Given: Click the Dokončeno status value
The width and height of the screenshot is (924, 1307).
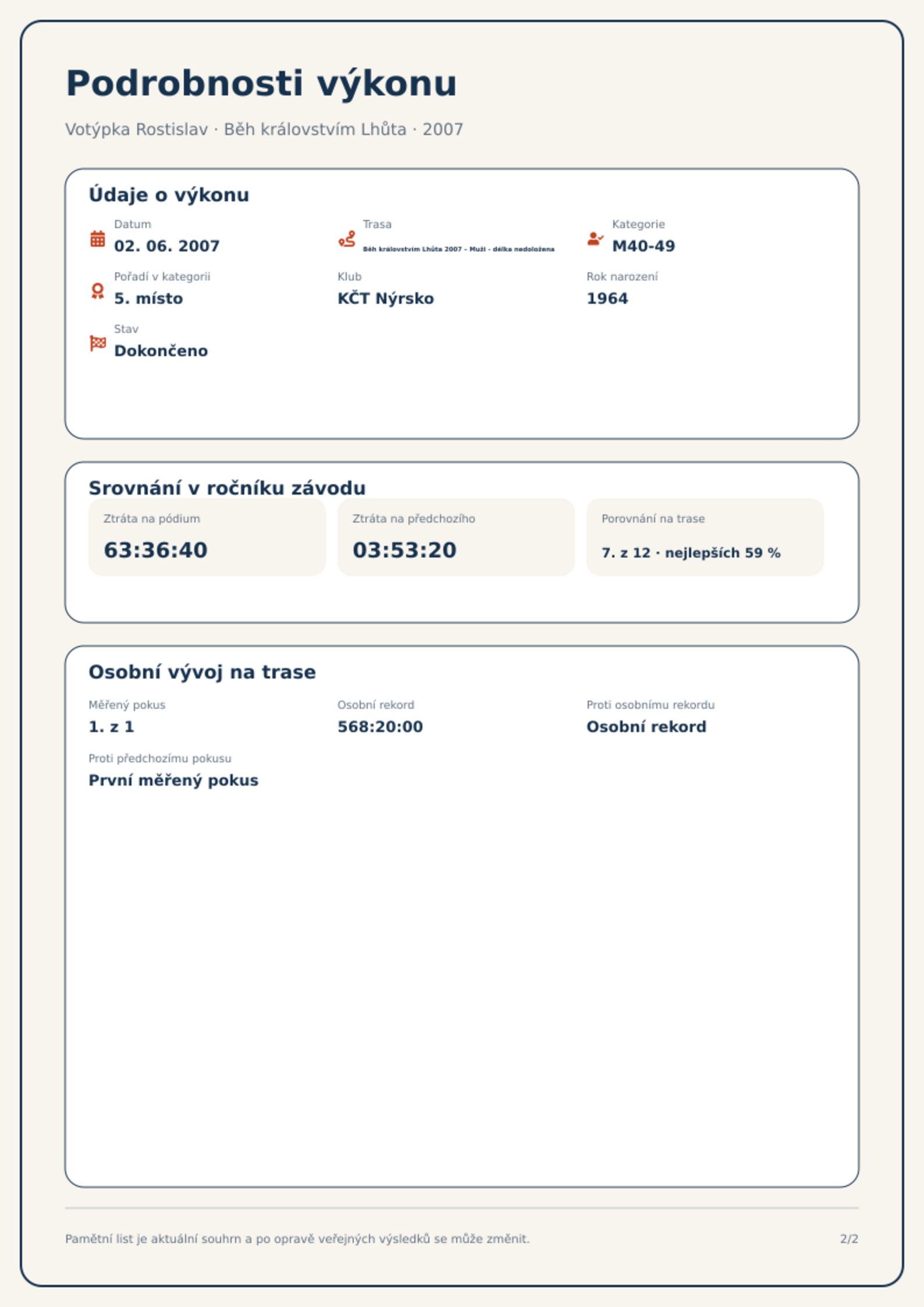Looking at the screenshot, I should pos(161,351).
